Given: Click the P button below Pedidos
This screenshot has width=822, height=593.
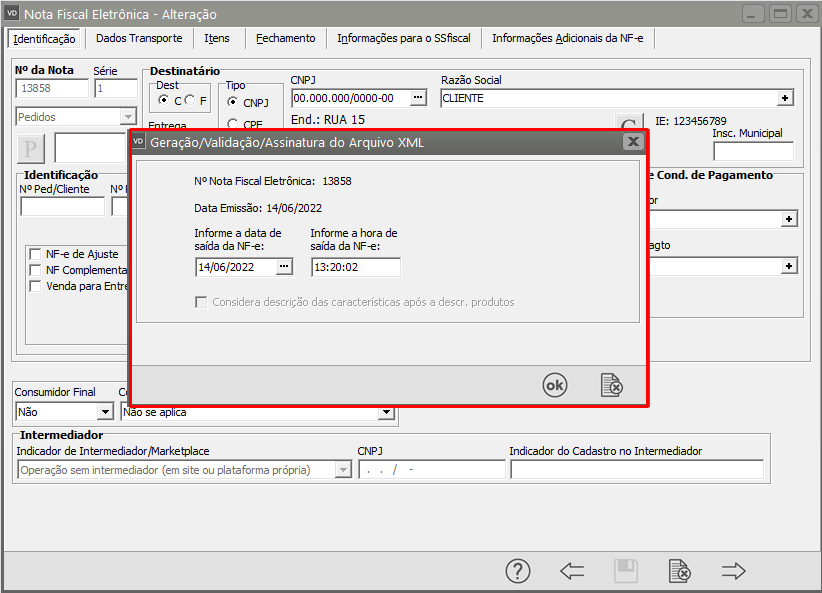Looking at the screenshot, I should coord(31,149).
